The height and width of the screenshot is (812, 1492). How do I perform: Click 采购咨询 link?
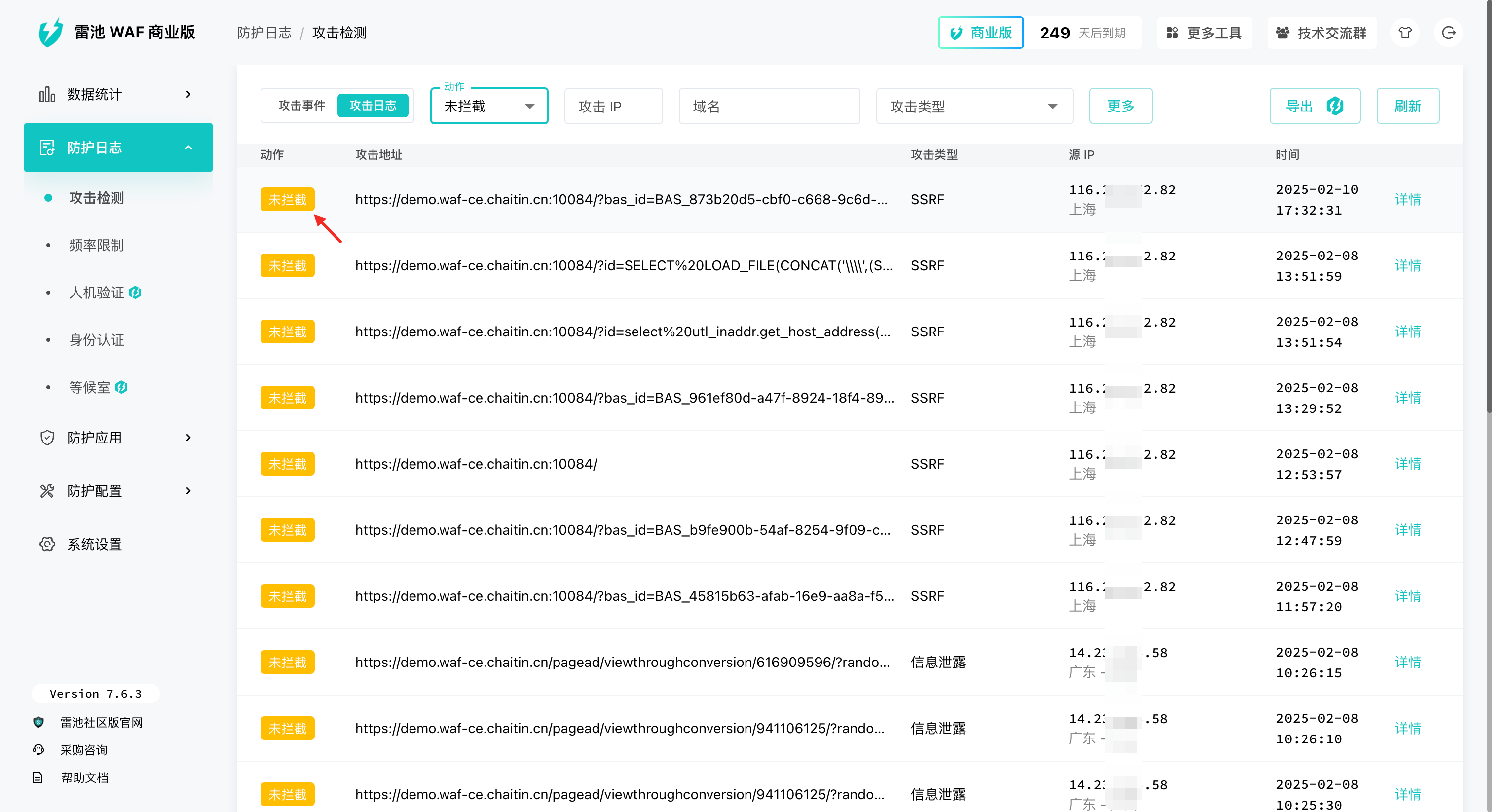(84, 749)
